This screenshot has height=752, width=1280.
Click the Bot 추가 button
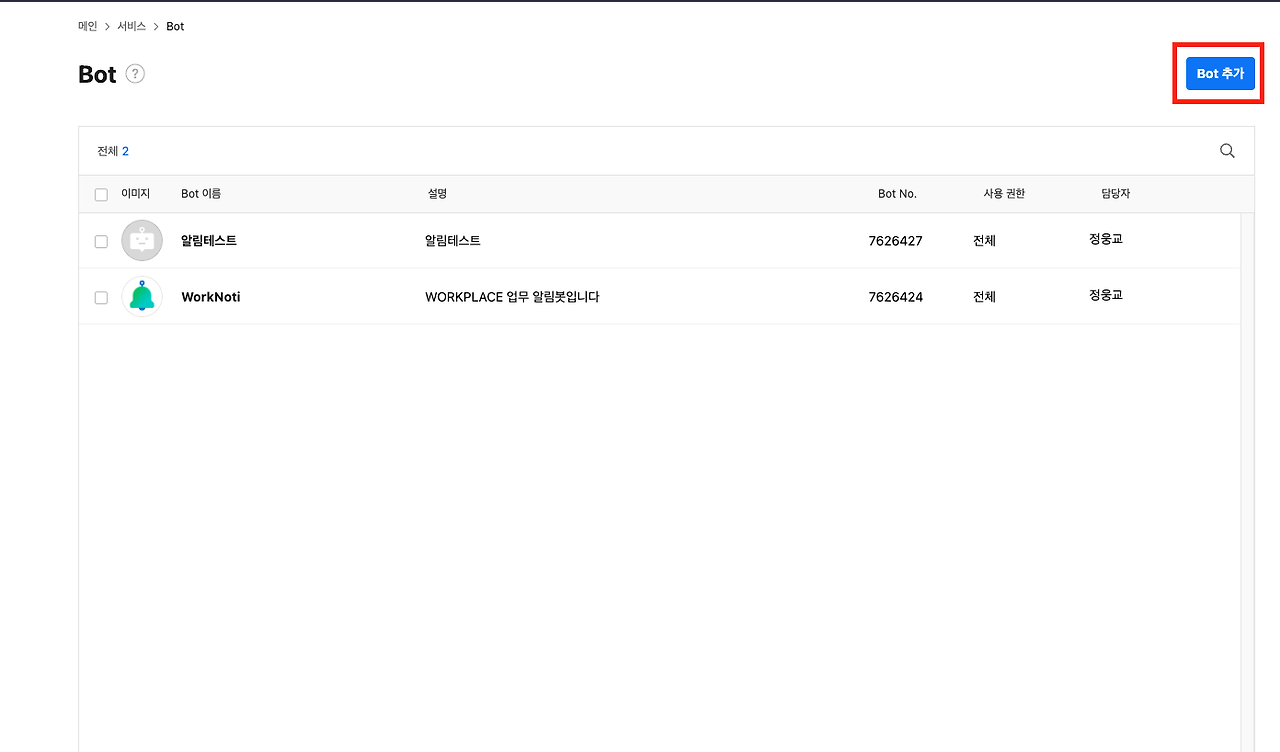coord(1220,74)
